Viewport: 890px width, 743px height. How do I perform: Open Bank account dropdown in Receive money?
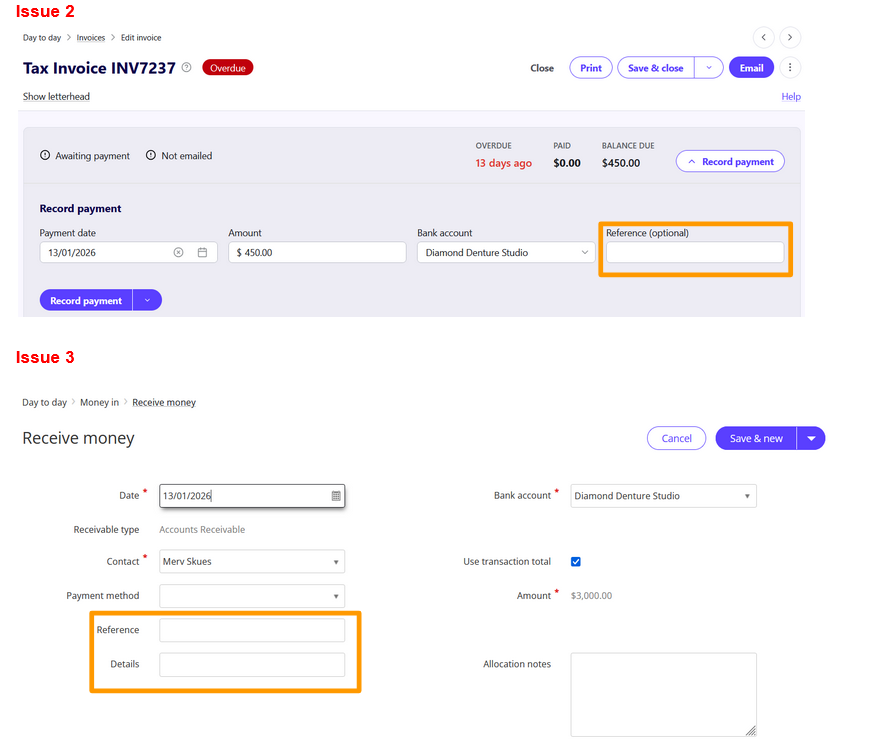[664, 496]
